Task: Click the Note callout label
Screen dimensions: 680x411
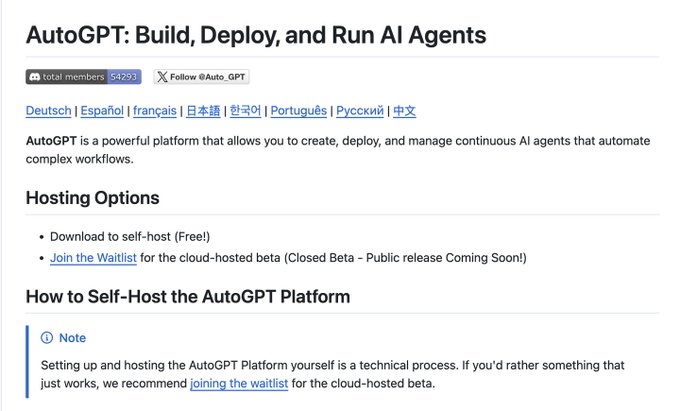Action: 72,338
